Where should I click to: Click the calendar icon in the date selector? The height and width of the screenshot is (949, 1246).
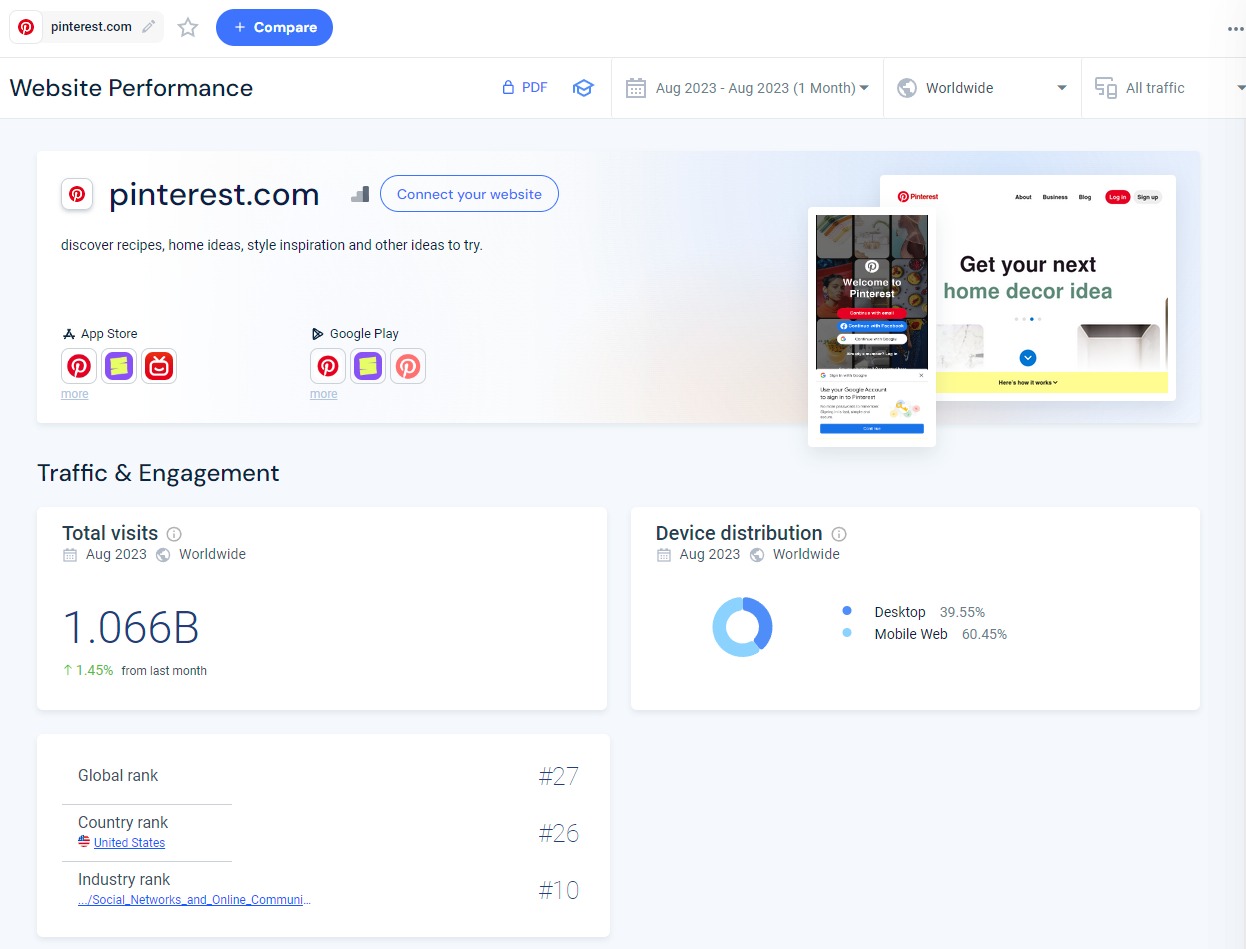[x=636, y=88]
